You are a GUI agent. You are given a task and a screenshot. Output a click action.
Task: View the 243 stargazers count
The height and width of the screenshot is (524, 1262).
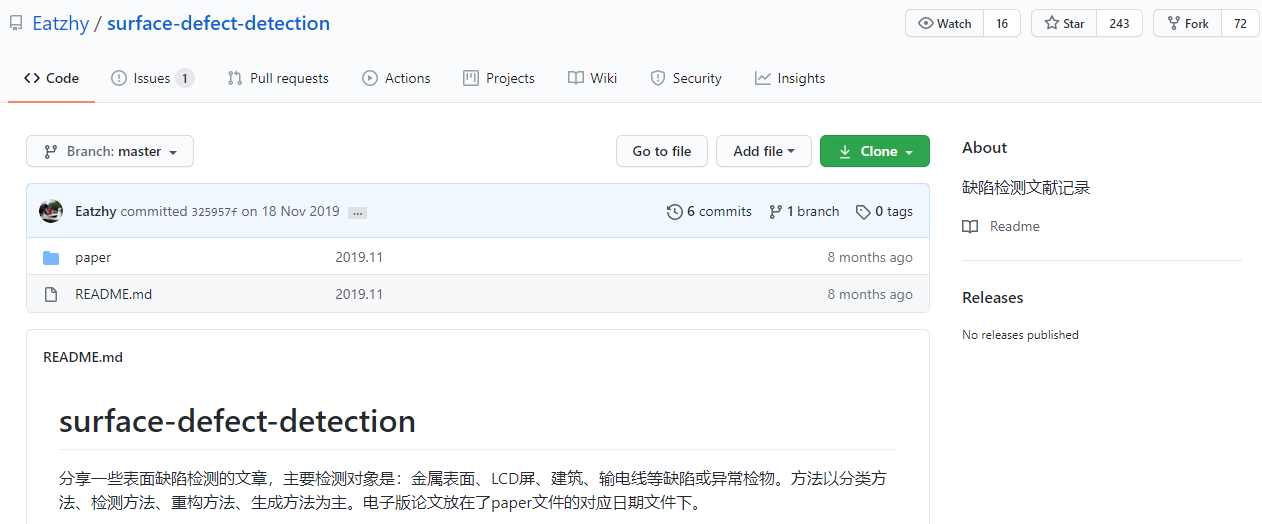point(1120,24)
